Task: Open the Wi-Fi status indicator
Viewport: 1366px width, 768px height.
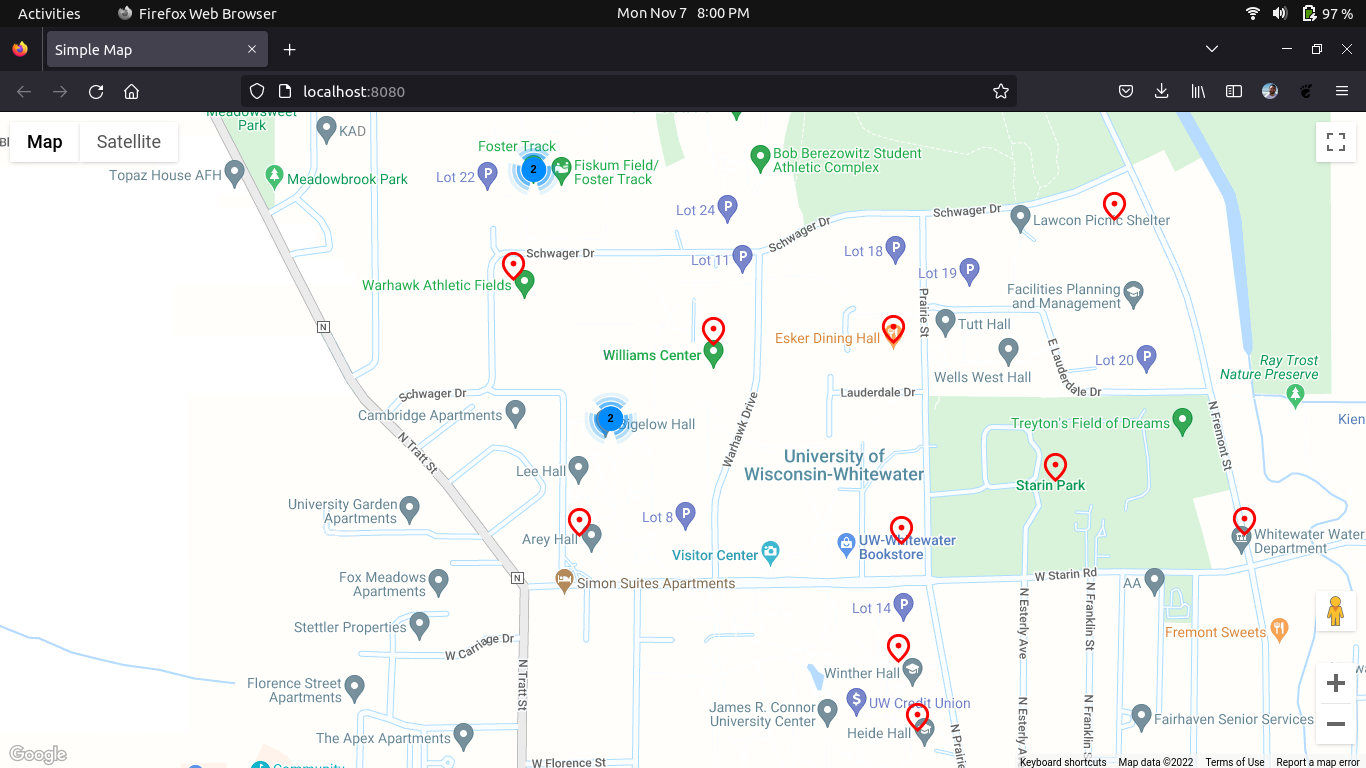Action: pos(1253,13)
